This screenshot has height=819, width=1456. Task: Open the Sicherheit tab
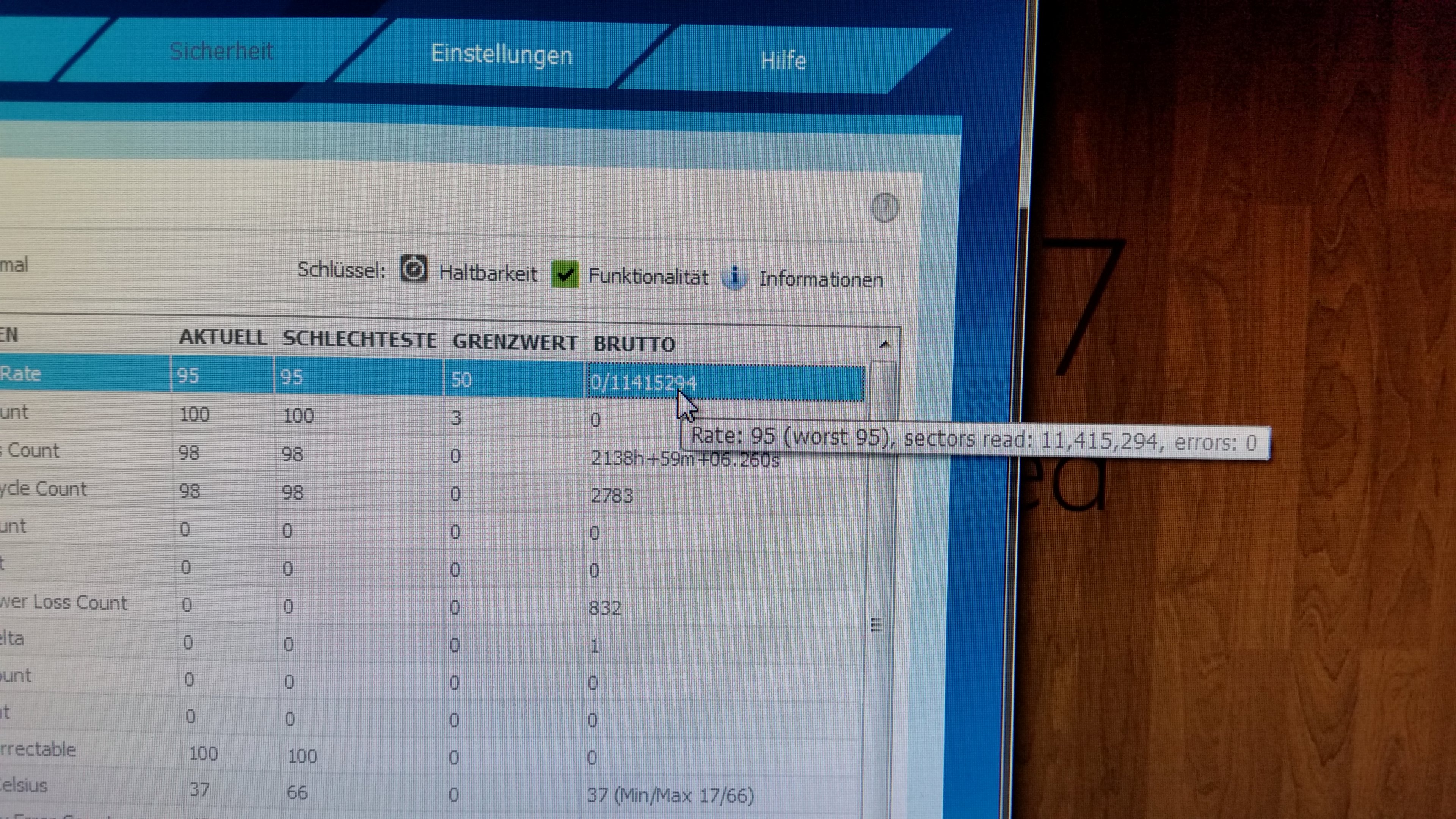[x=221, y=52]
